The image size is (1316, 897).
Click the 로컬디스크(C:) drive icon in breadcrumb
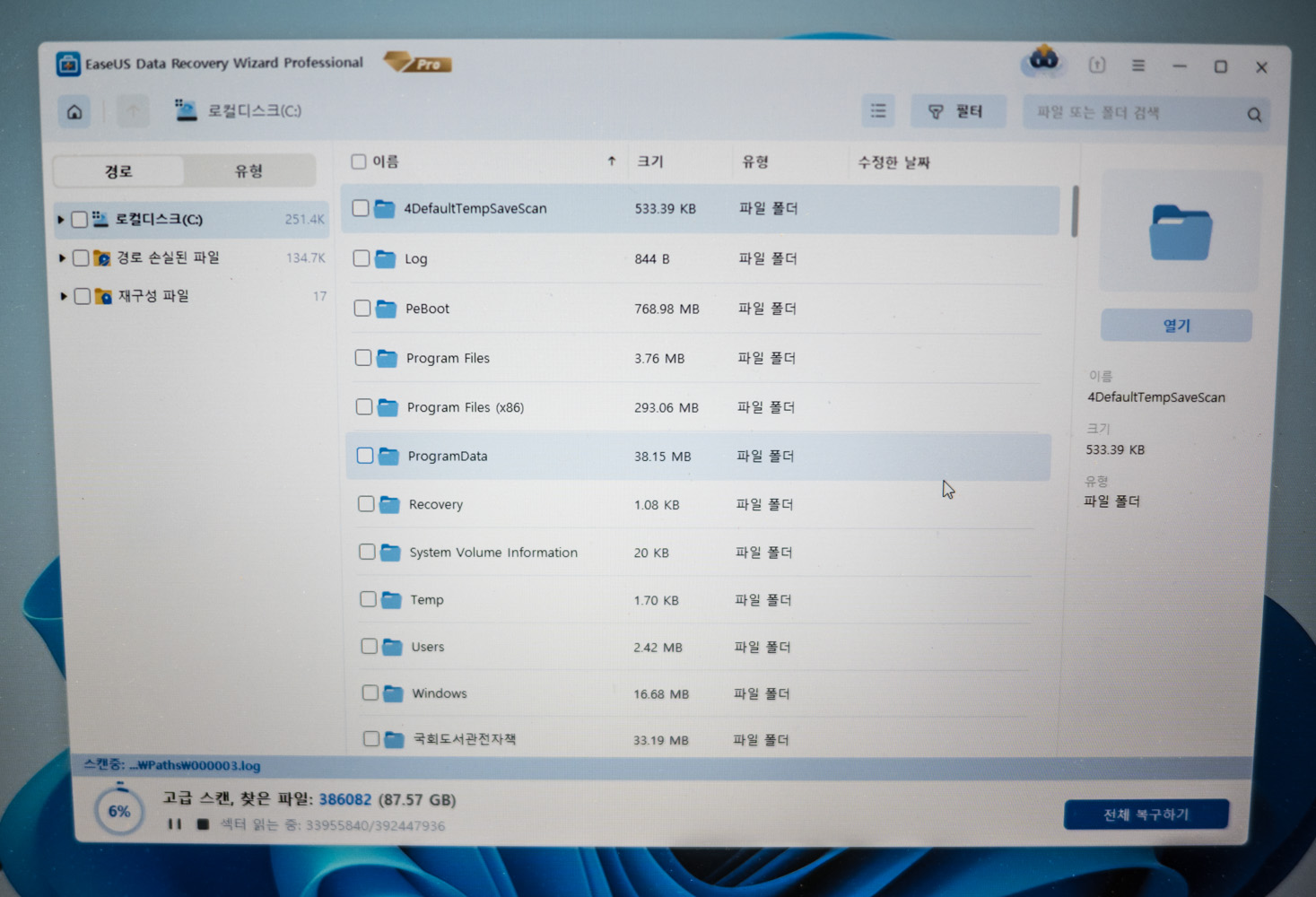[x=186, y=110]
